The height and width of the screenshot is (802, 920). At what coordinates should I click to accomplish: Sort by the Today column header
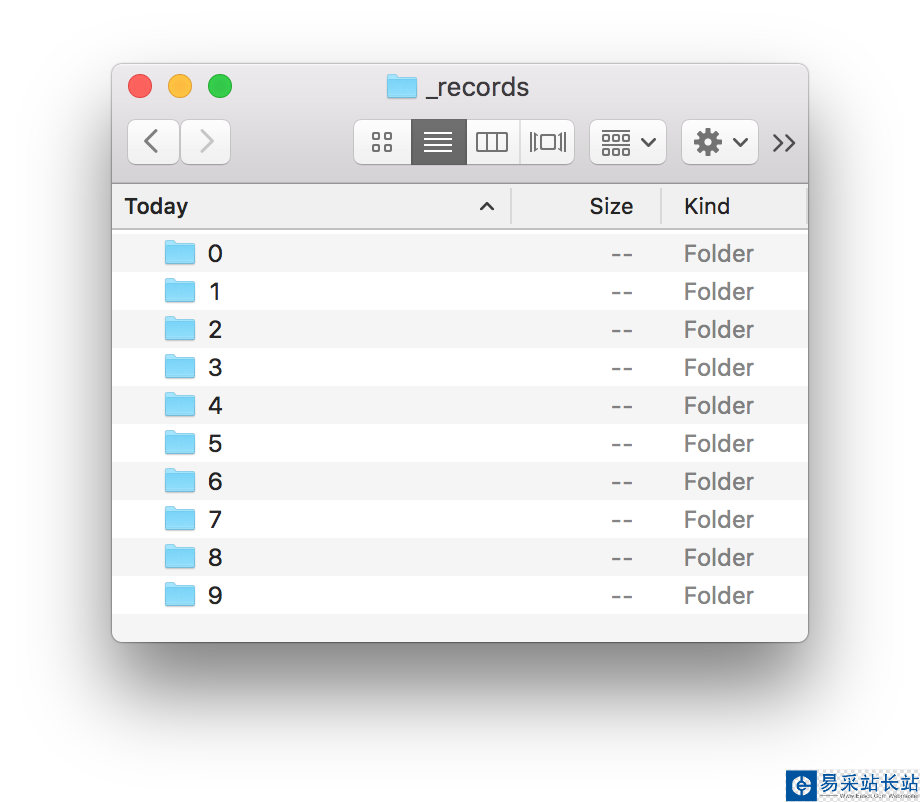click(311, 207)
